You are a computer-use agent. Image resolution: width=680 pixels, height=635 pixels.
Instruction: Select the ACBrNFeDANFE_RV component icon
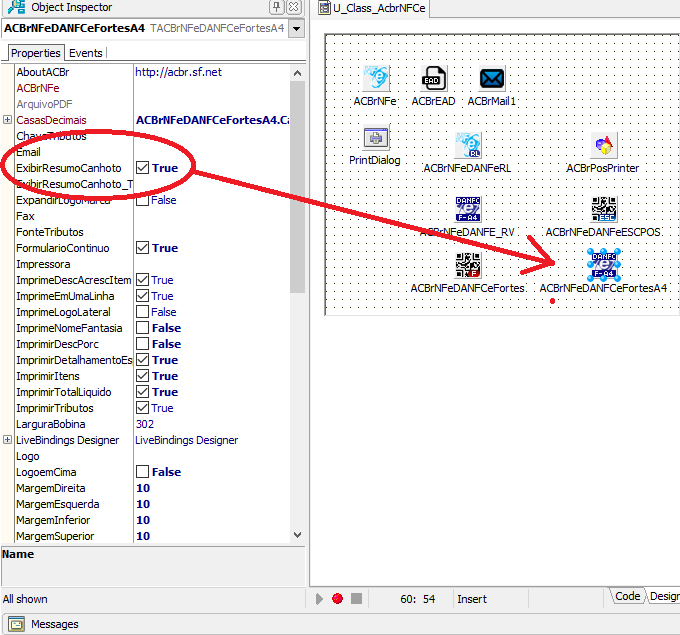coord(468,209)
